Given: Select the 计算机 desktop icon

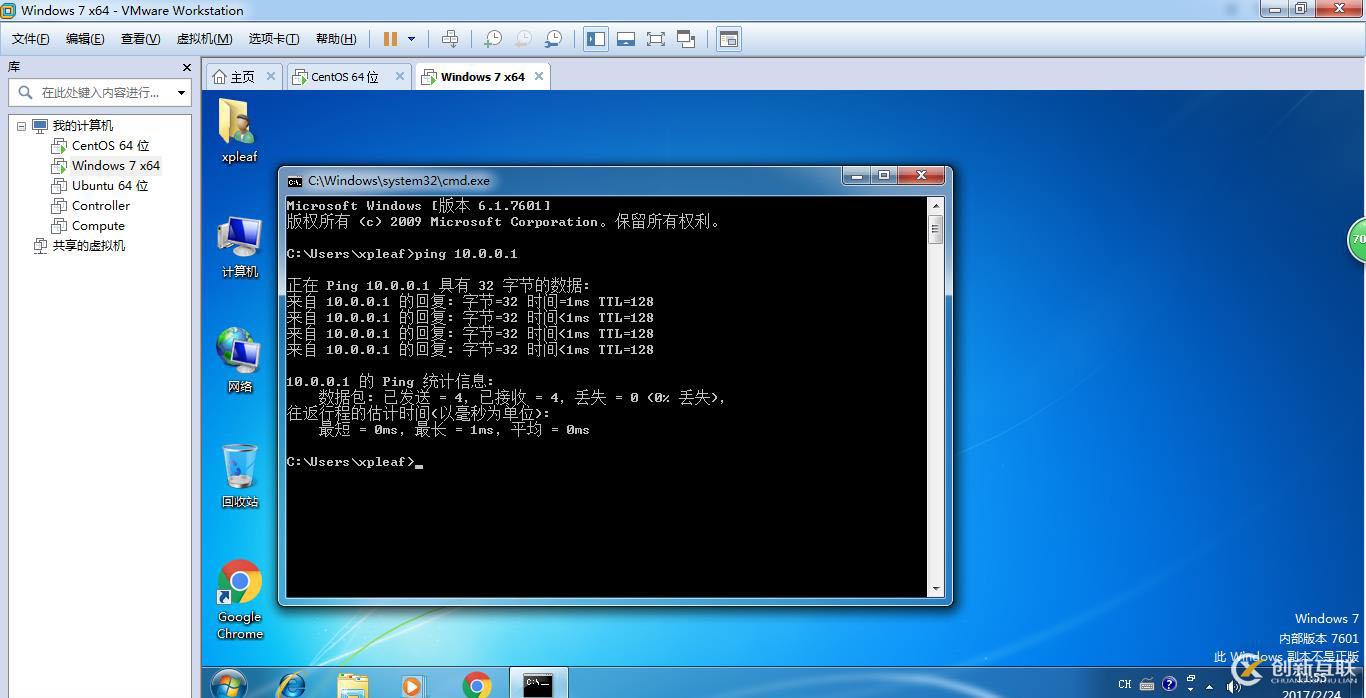Looking at the screenshot, I should click(239, 246).
